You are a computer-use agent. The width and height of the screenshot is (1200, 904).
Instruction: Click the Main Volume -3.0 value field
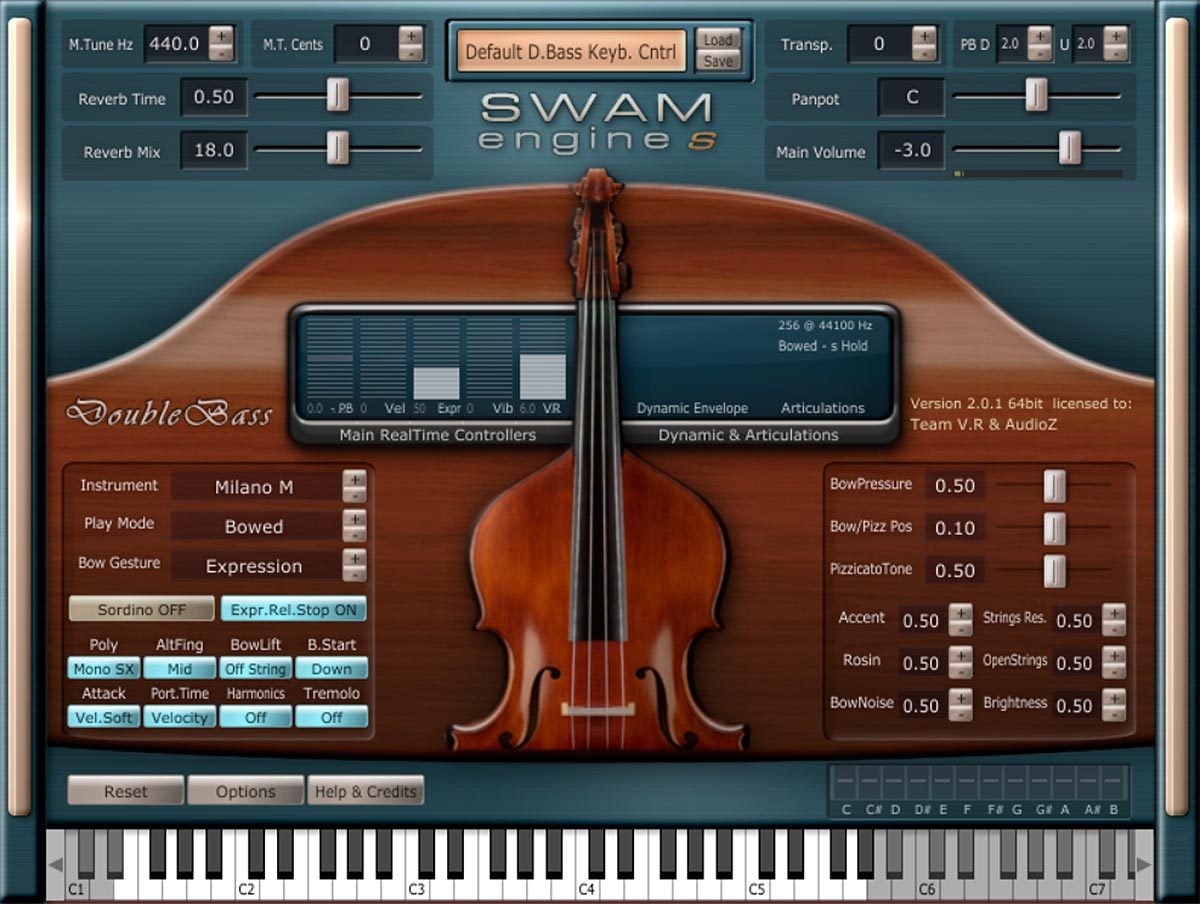tap(912, 151)
